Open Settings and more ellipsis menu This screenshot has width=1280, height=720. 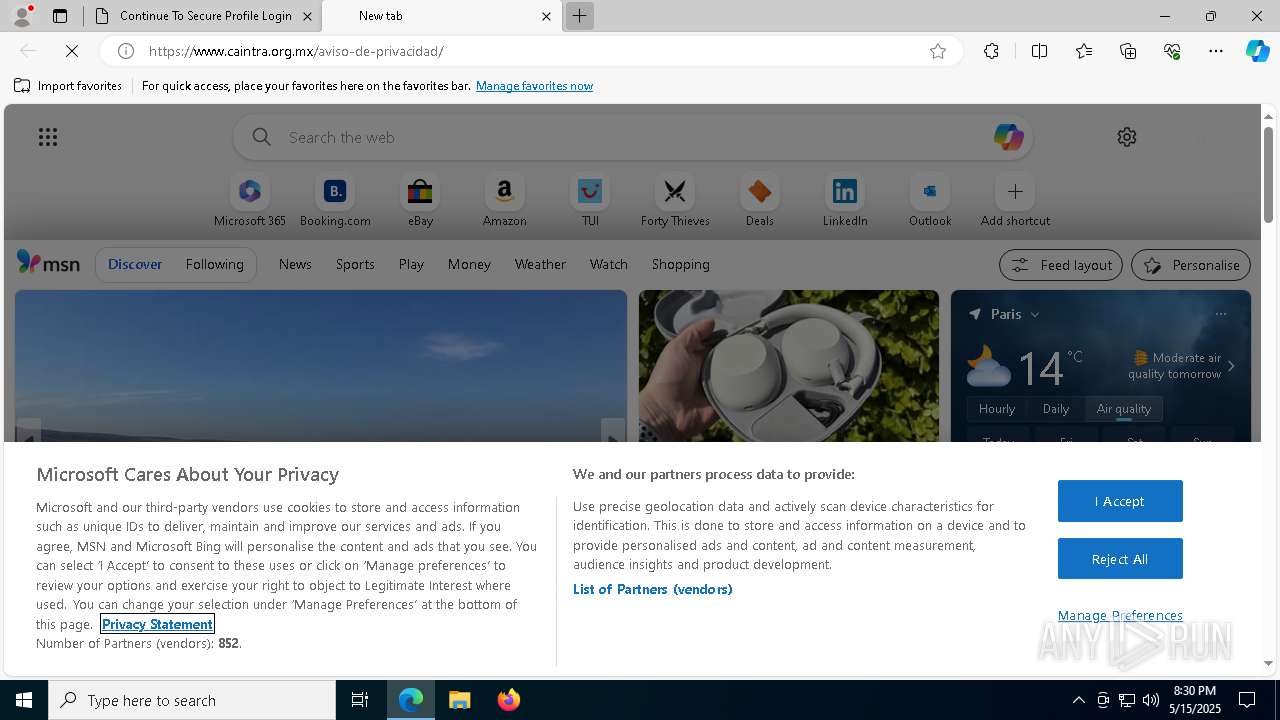(x=1216, y=51)
